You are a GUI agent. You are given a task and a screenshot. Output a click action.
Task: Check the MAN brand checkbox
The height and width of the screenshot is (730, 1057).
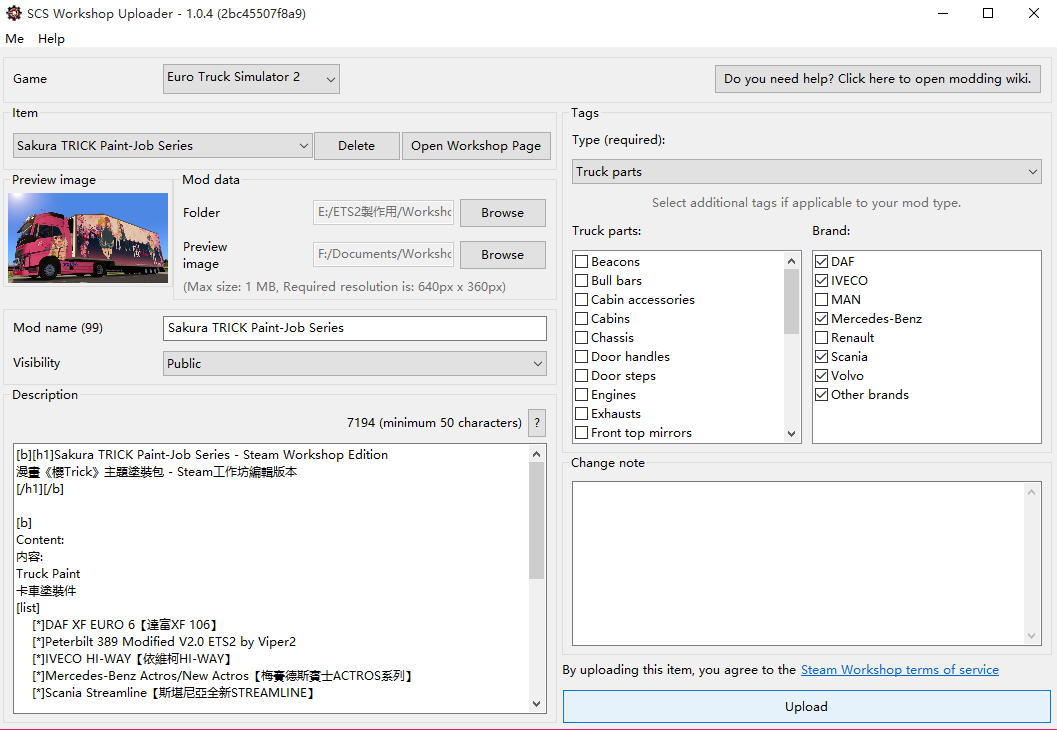click(x=822, y=299)
